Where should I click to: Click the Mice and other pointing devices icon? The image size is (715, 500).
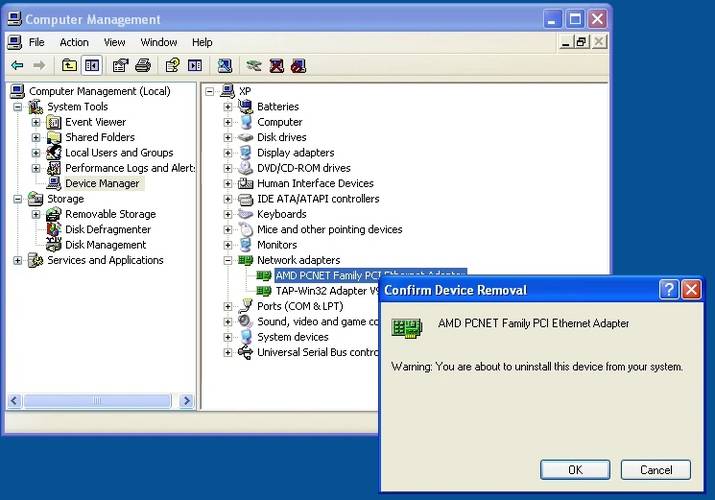pos(245,229)
